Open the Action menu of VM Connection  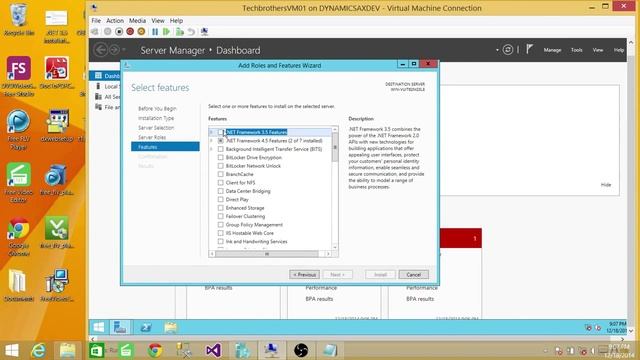[115, 20]
